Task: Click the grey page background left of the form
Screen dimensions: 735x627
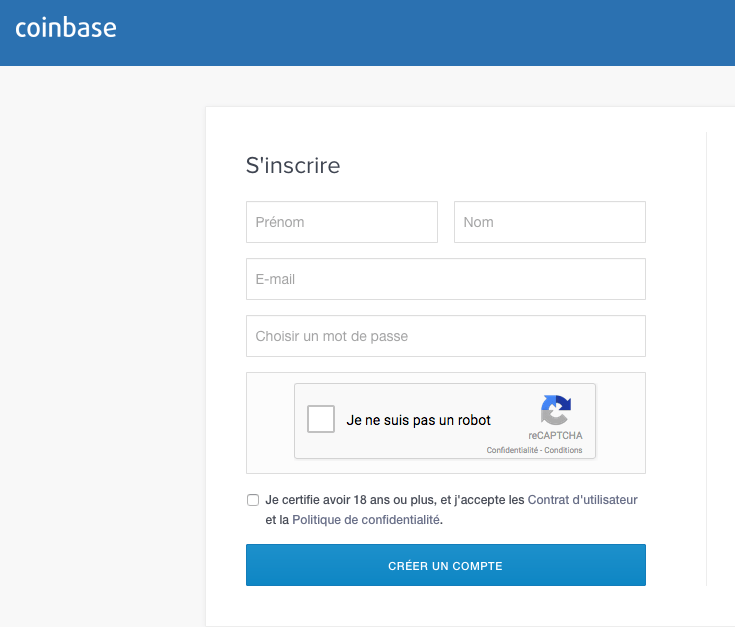Action: [x=102, y=328]
